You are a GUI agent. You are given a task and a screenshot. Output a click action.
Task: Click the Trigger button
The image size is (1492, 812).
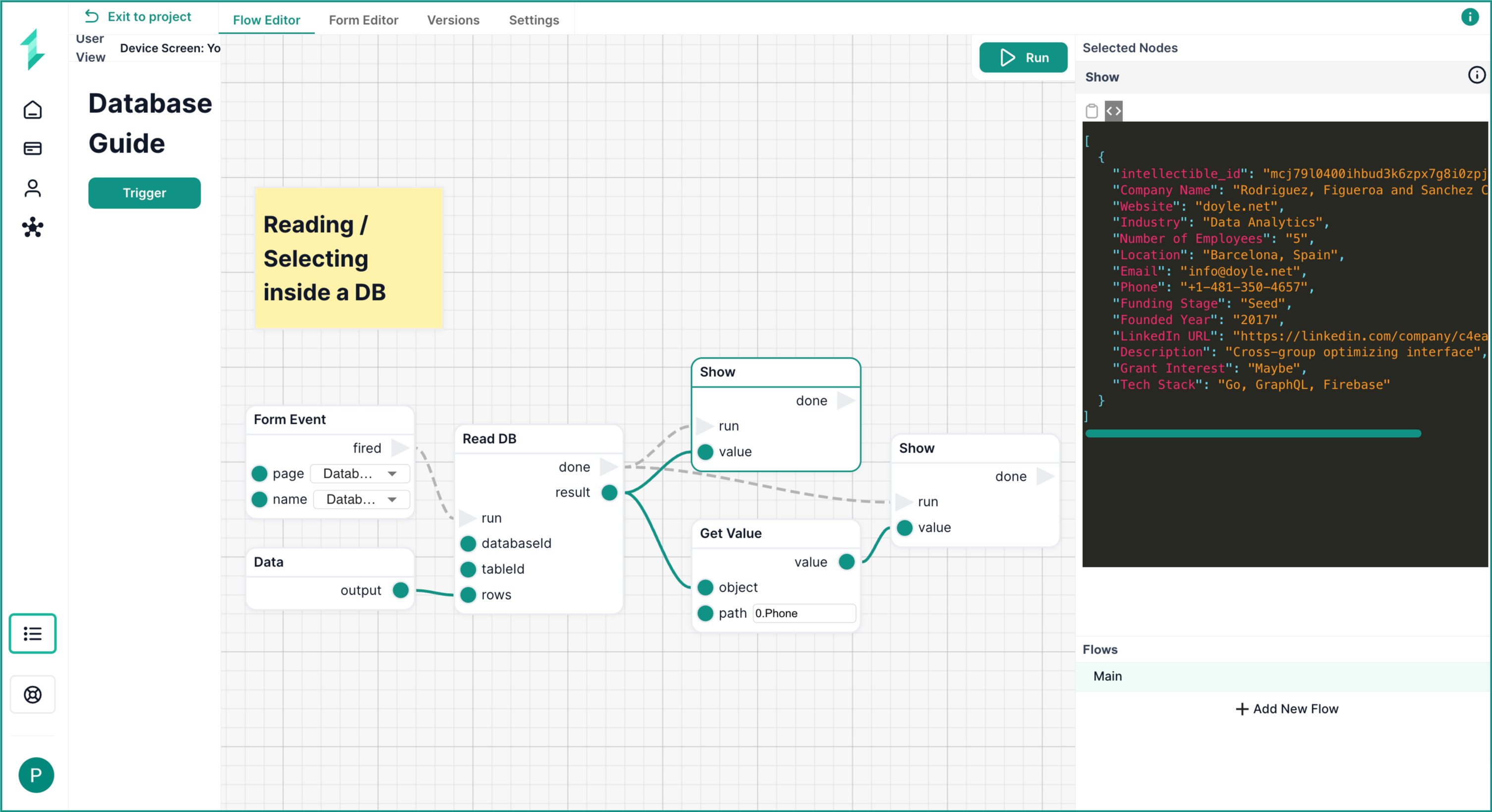coord(144,193)
